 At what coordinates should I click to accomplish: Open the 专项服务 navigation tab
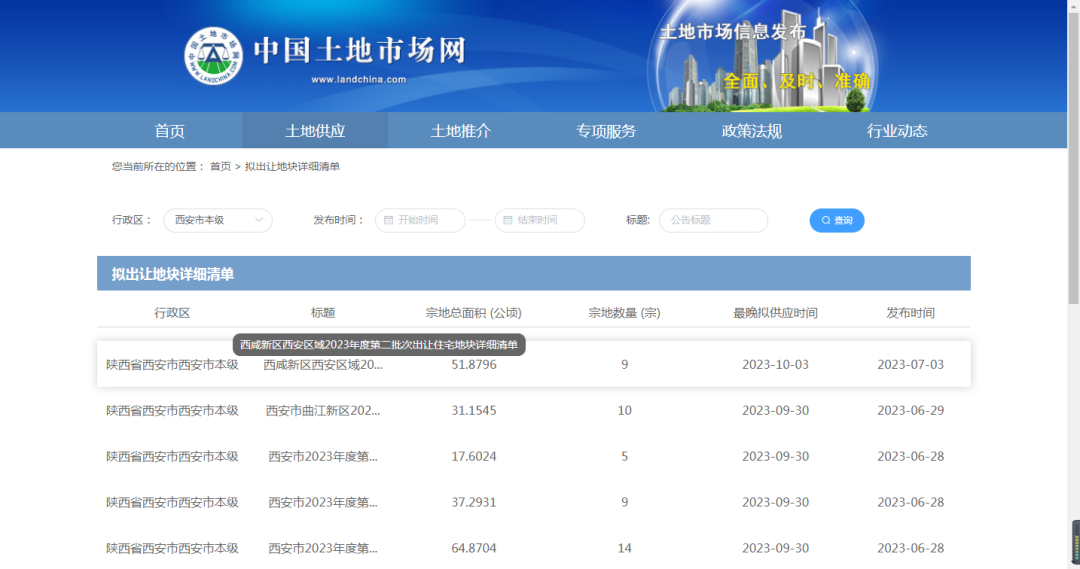[x=606, y=131]
